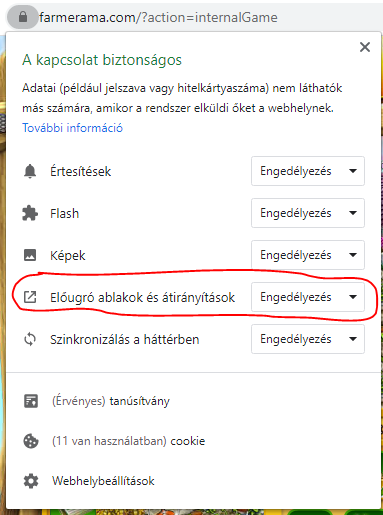
Task: Close the site information popup
Action: coord(365,47)
